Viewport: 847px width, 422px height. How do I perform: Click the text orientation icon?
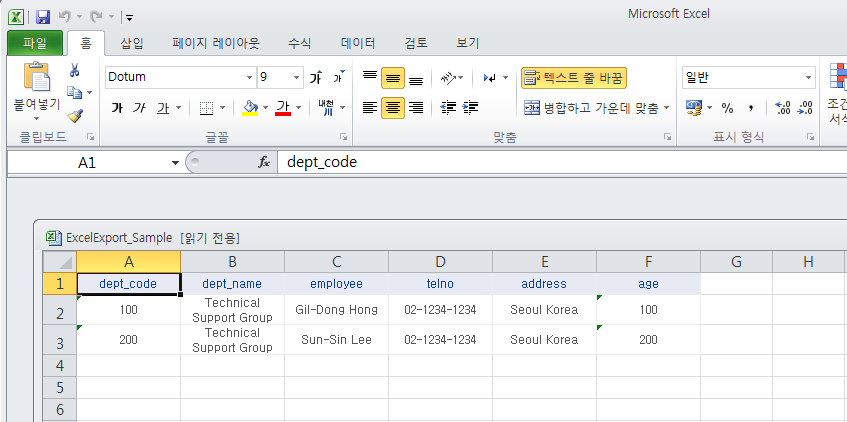coord(448,78)
